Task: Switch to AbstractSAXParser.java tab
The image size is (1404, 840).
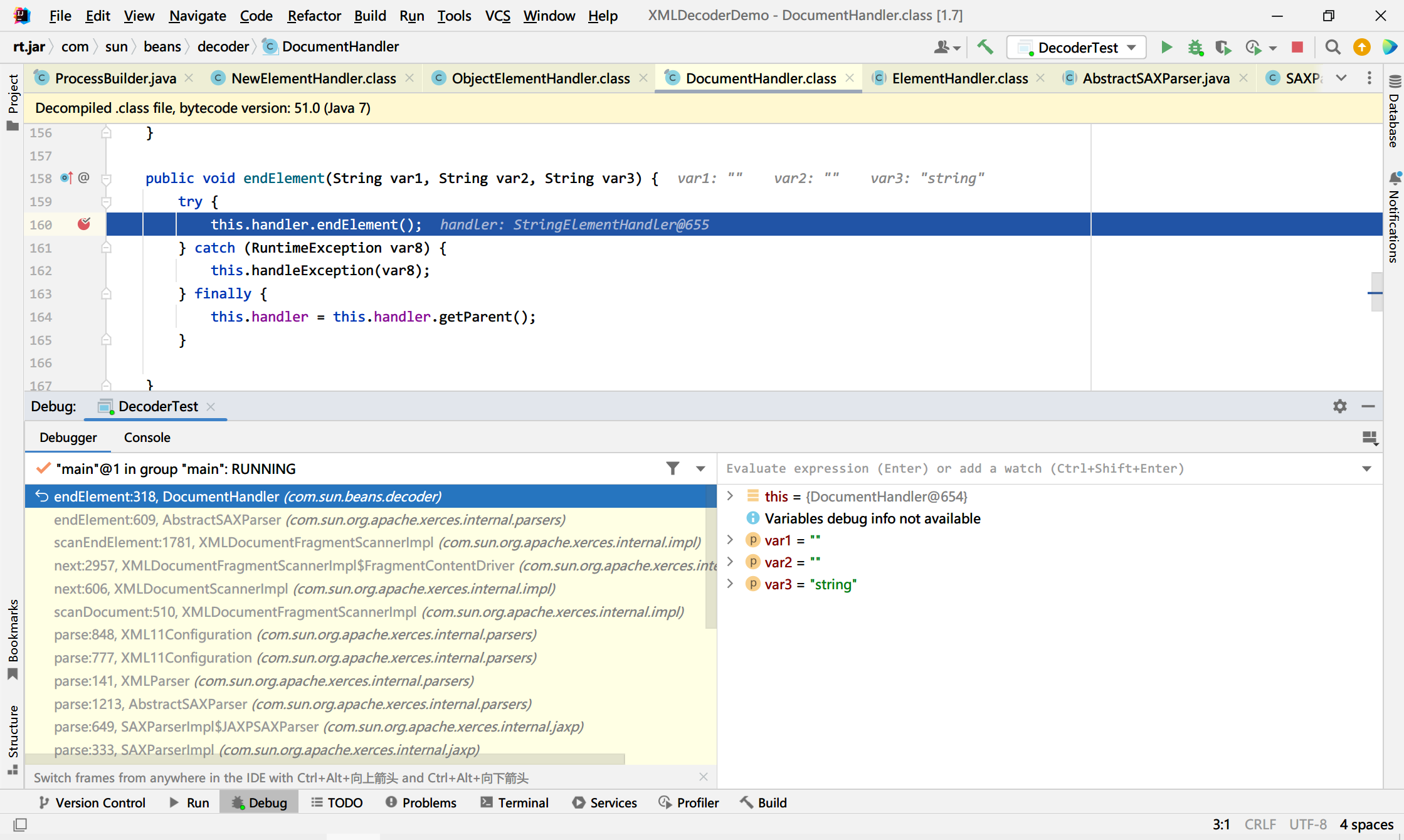Action: tap(1156, 78)
